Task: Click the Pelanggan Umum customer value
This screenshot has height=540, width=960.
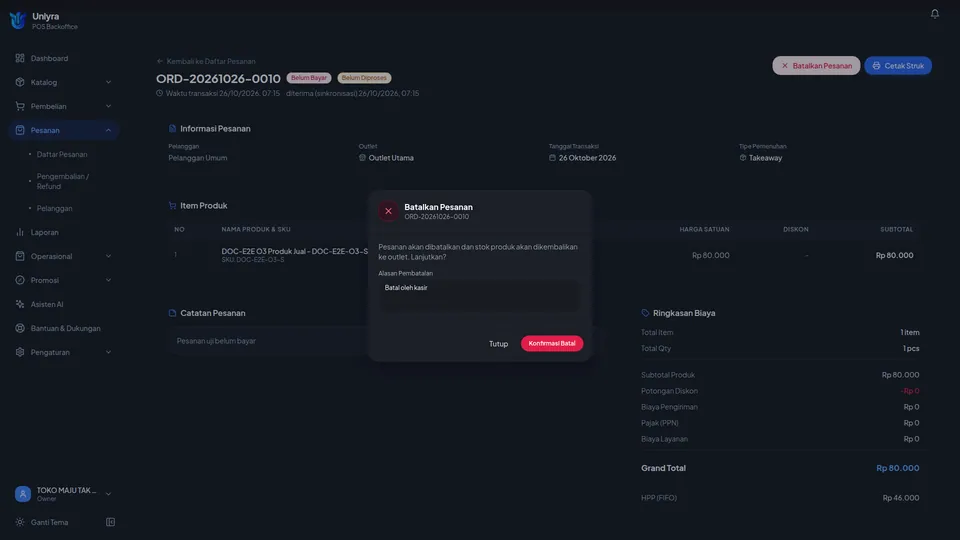Action: click(198, 158)
